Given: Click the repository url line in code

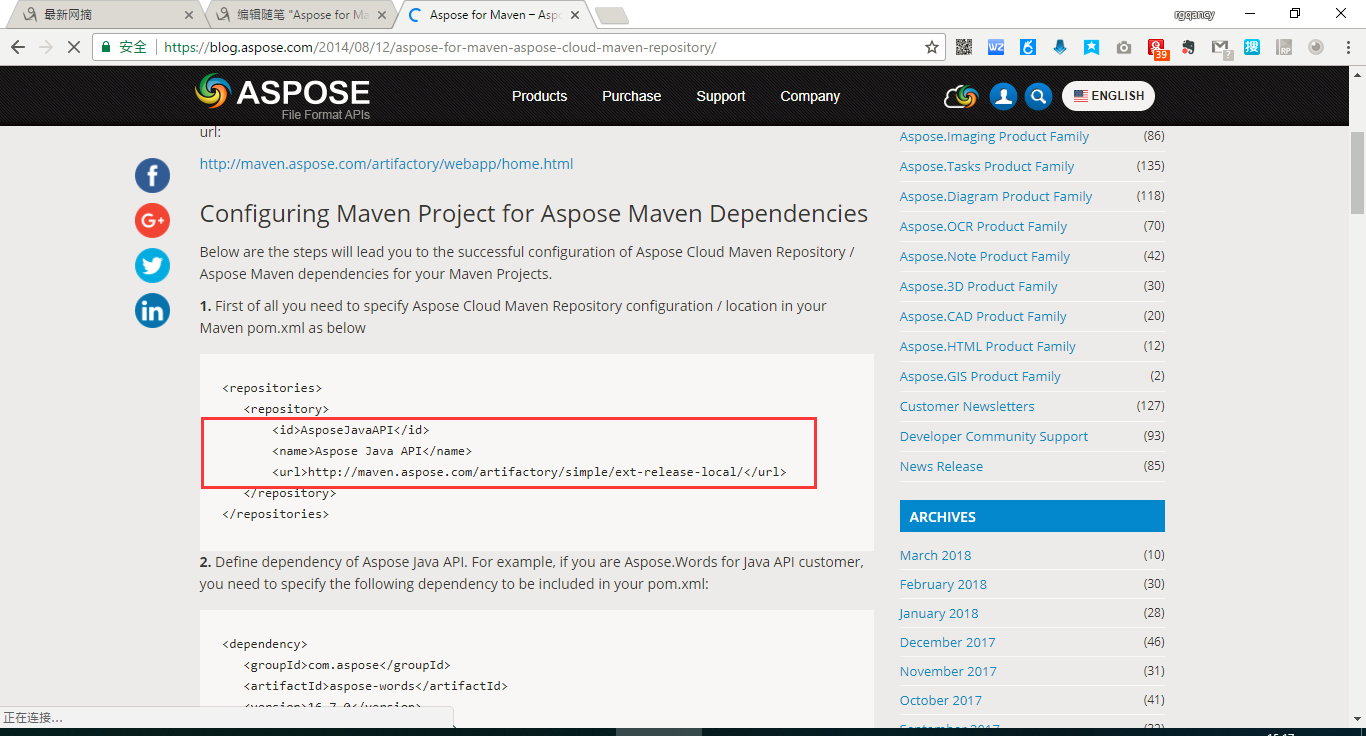Looking at the screenshot, I should coord(529,472).
